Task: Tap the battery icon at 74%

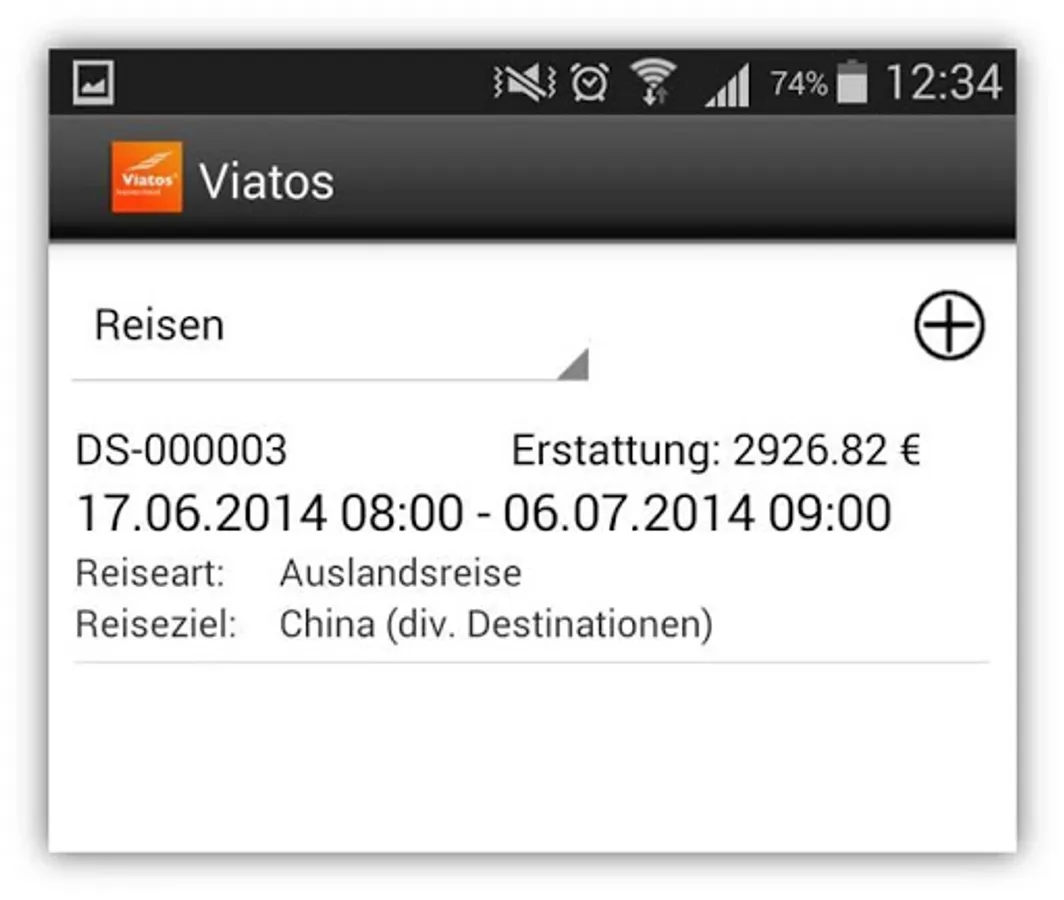Action: point(852,82)
